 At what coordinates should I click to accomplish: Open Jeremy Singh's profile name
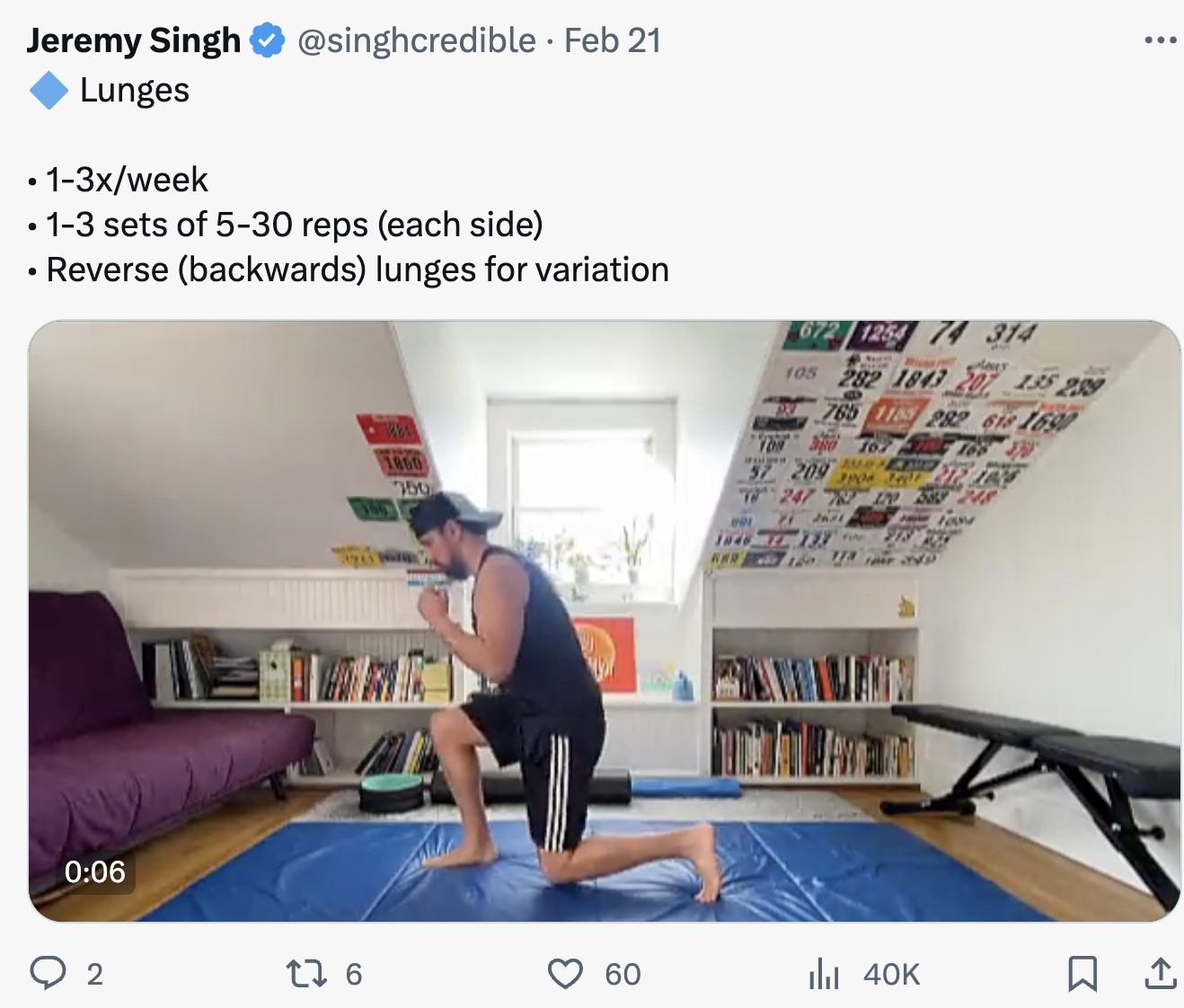[134, 40]
